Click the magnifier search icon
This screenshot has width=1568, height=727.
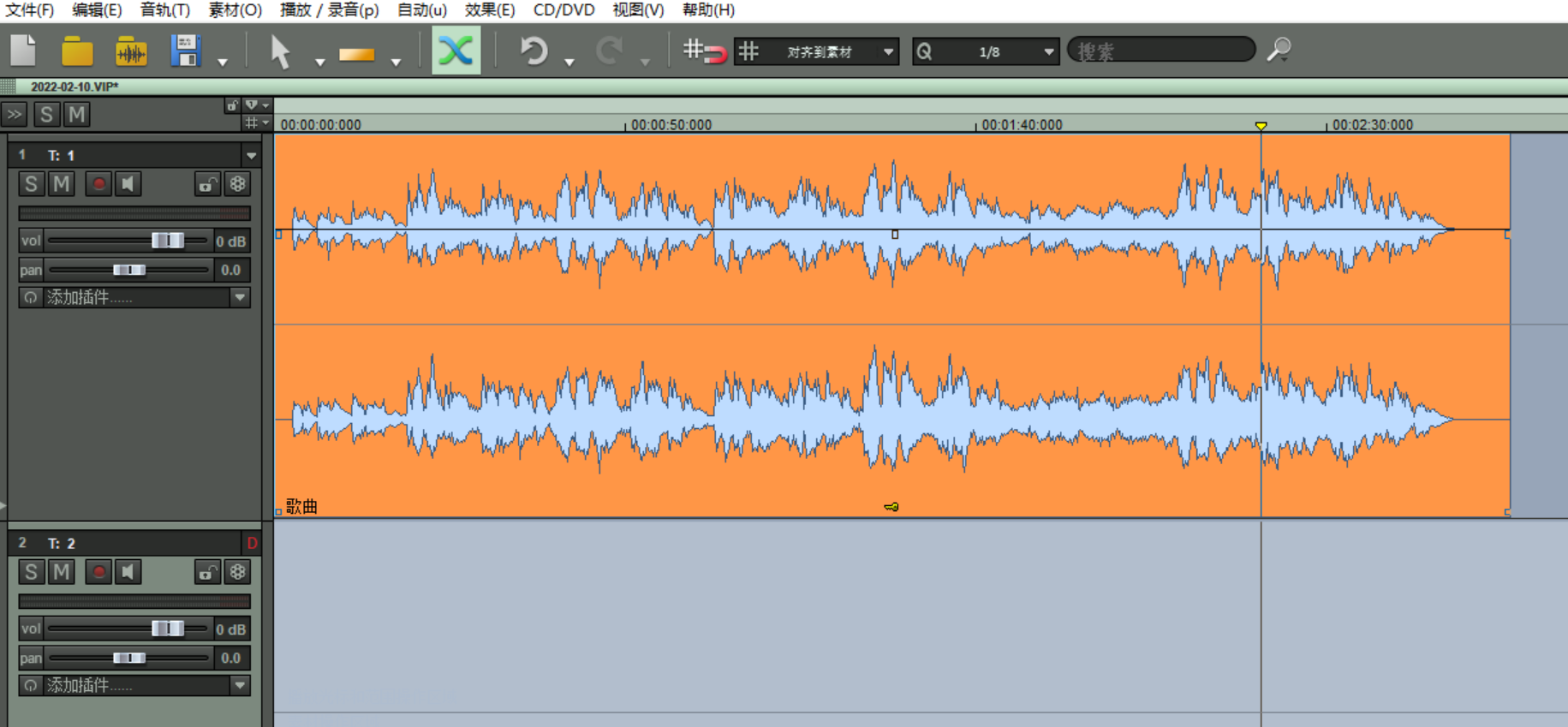(x=1279, y=50)
